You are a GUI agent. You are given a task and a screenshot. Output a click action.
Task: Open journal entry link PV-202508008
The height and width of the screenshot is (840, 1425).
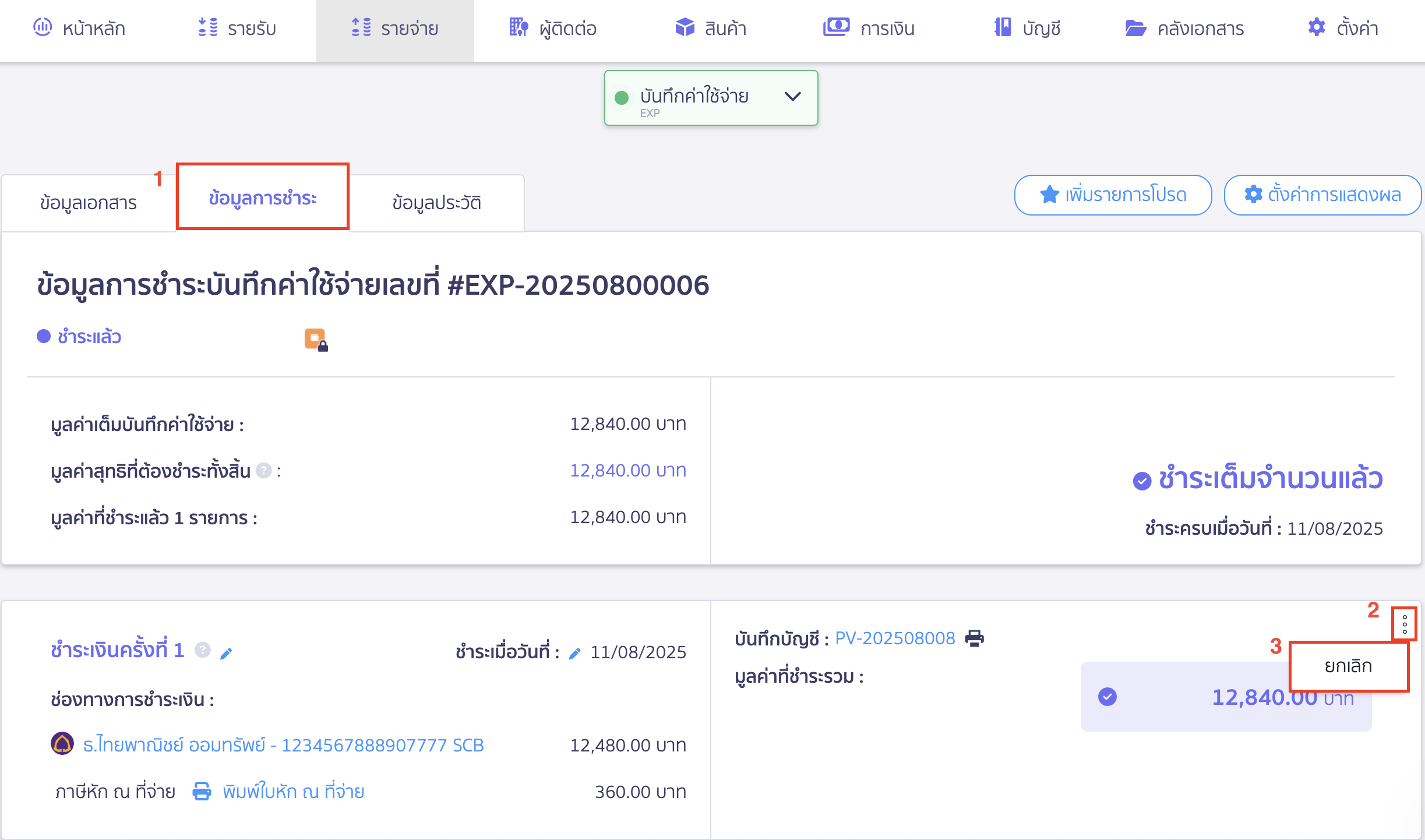[895, 638]
